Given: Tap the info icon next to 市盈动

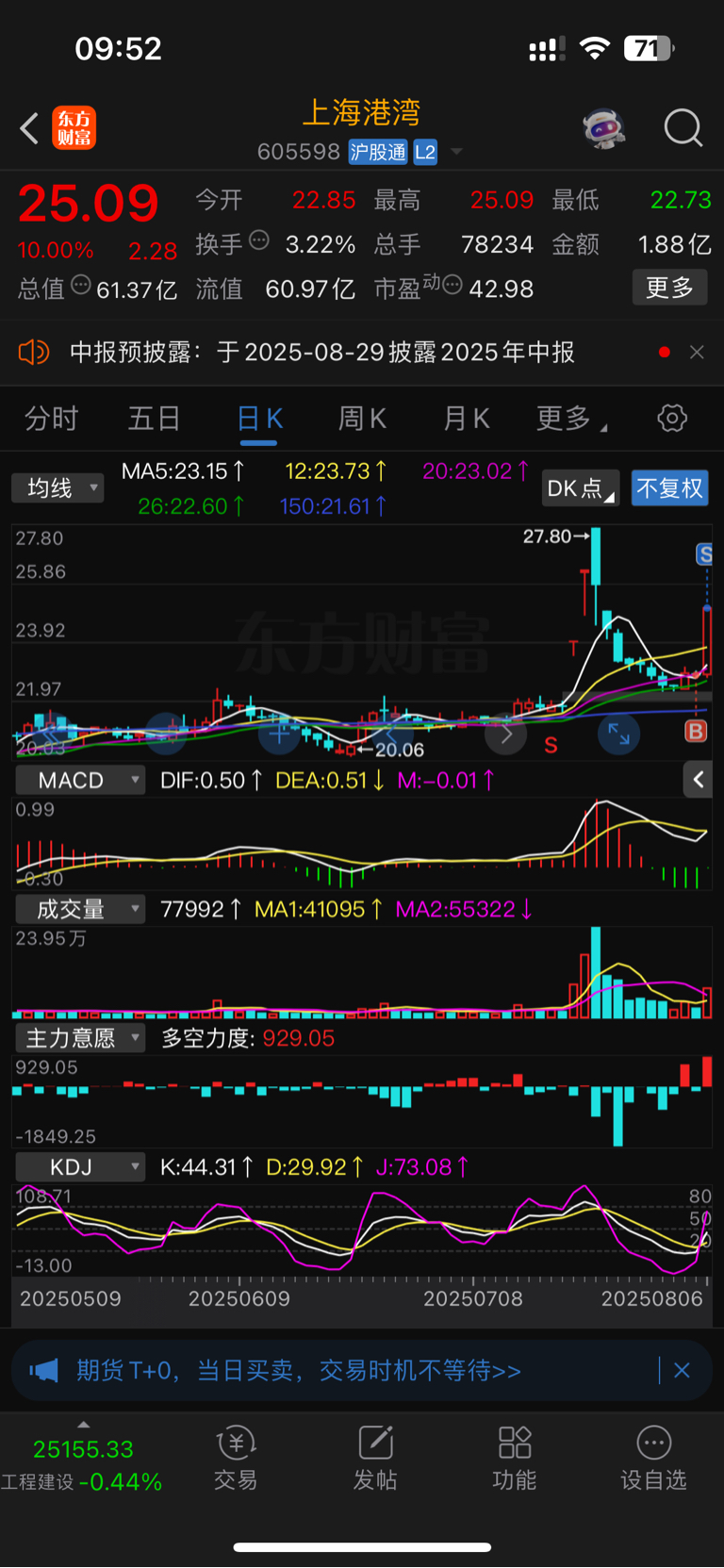Looking at the screenshot, I should click(452, 285).
